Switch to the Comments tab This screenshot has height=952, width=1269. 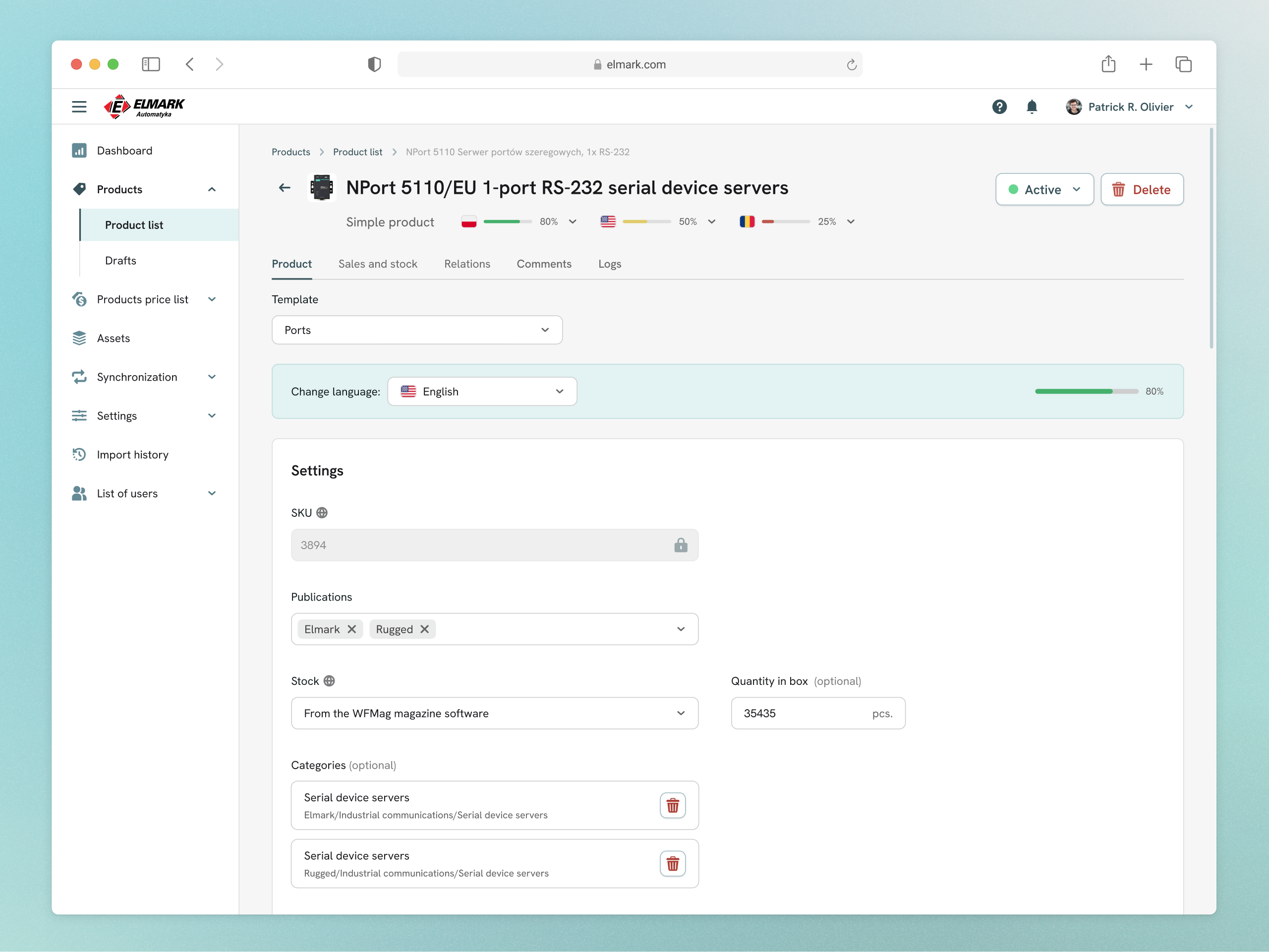click(544, 264)
